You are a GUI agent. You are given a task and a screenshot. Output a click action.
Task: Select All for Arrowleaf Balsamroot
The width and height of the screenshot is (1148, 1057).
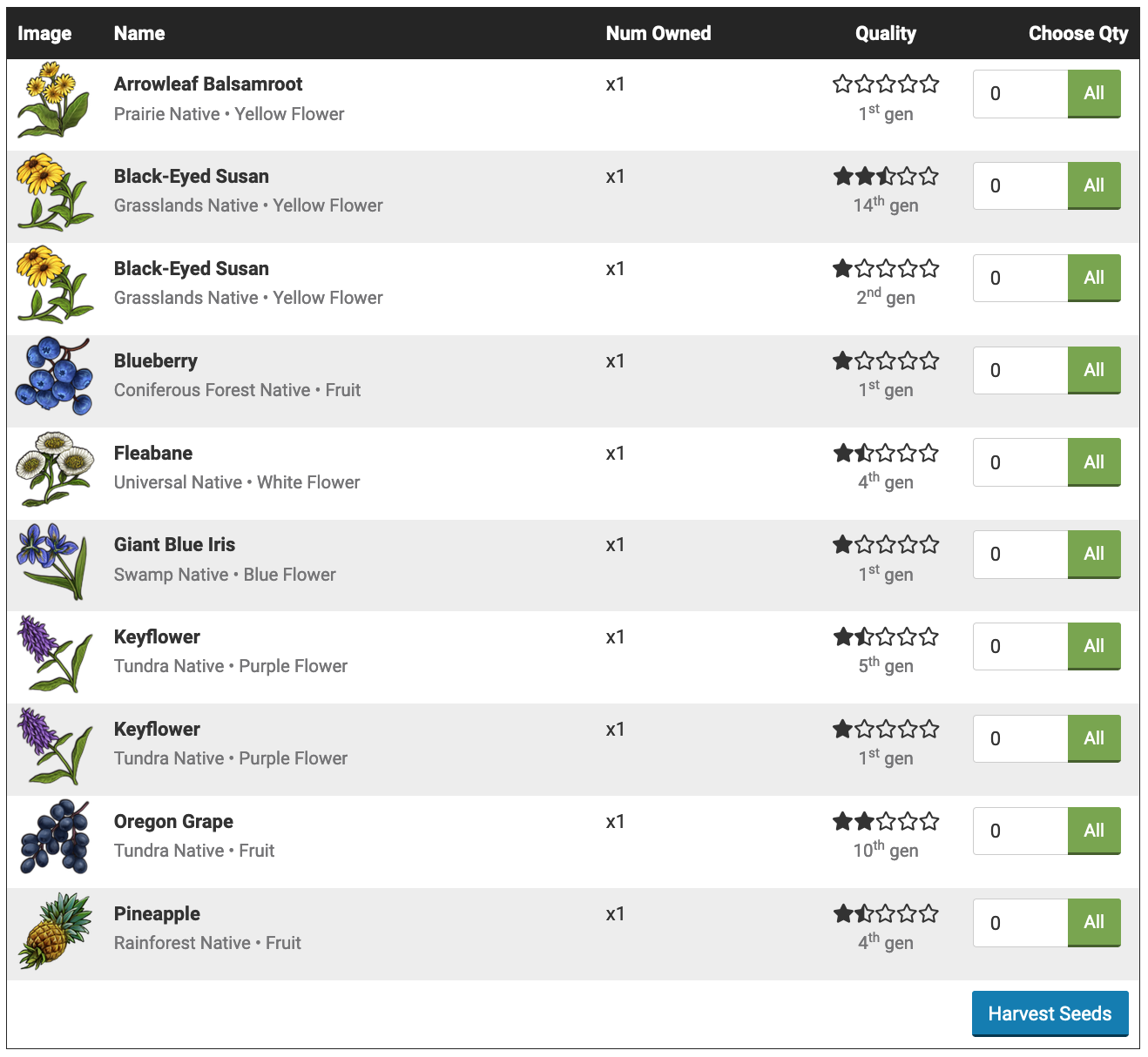coord(1093,94)
